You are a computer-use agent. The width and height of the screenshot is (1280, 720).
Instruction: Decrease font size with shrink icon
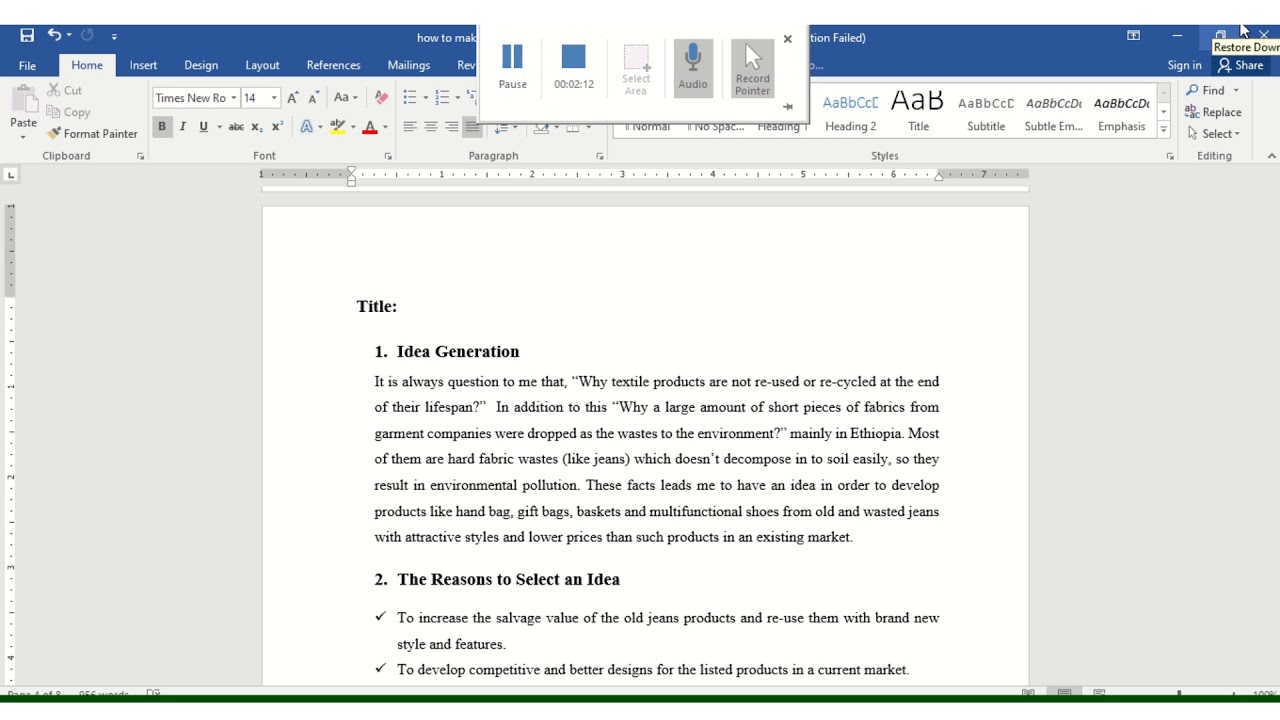click(x=313, y=98)
